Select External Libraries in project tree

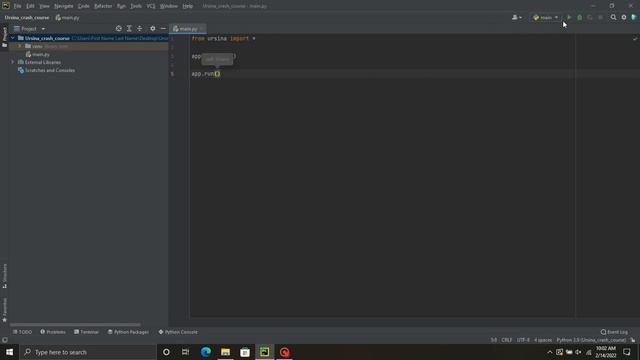(x=39, y=62)
